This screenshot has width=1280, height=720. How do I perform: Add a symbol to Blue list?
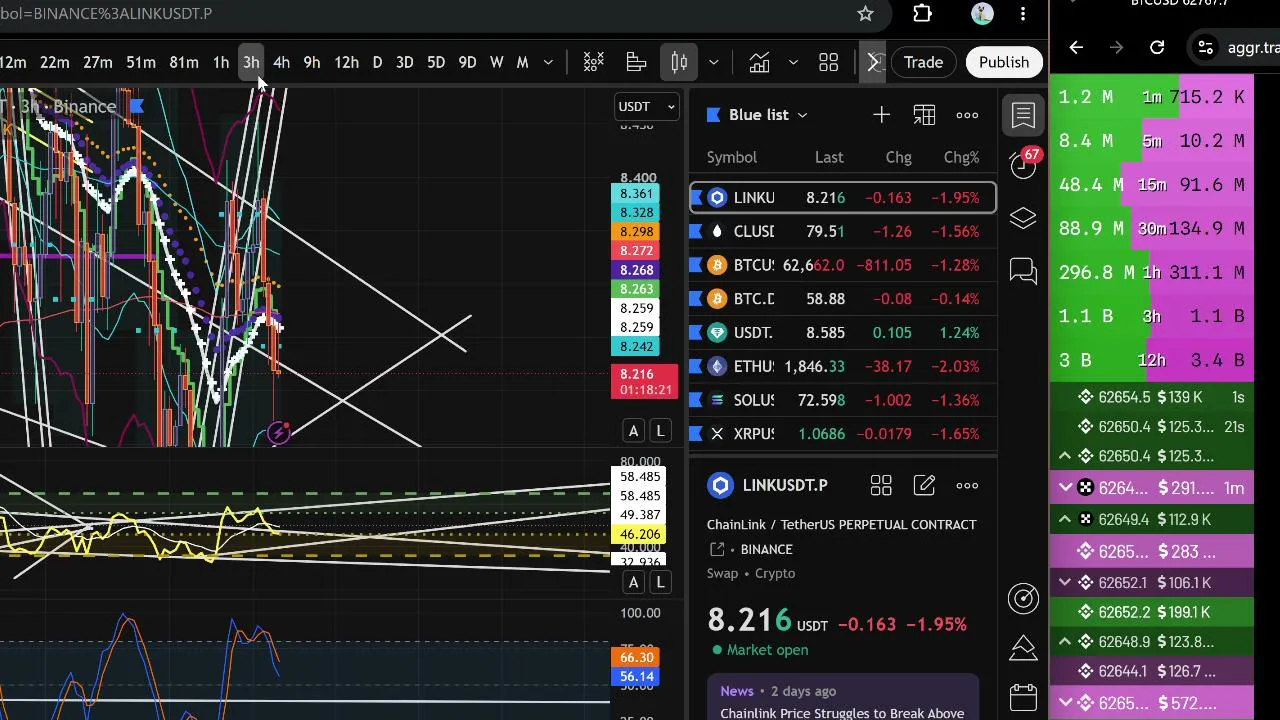(x=881, y=115)
